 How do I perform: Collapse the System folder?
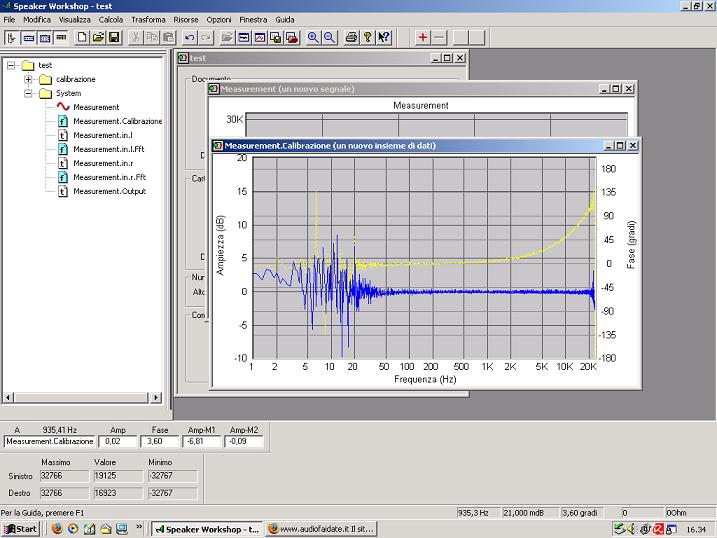28,94
